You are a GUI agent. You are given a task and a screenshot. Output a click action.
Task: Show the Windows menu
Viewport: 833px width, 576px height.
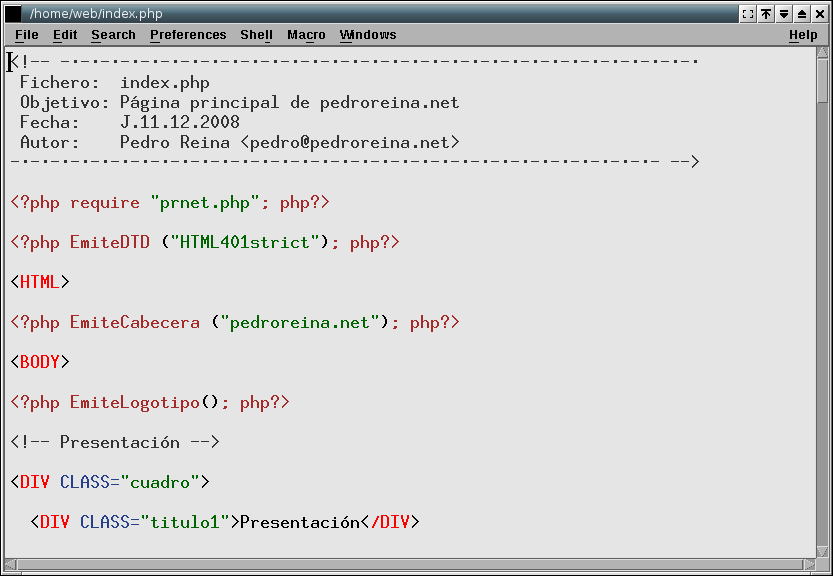click(x=368, y=35)
